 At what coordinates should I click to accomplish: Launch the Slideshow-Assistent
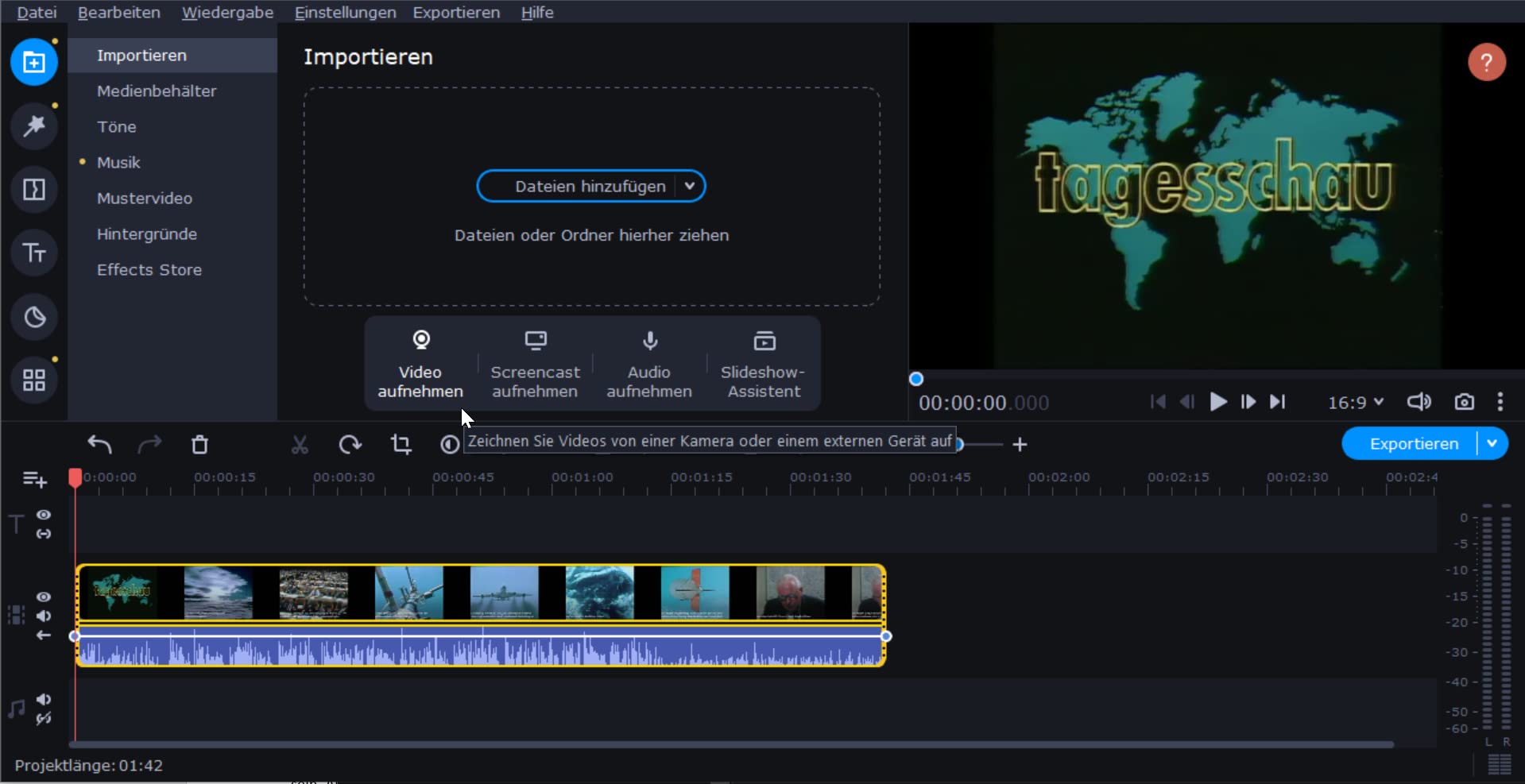coord(764,364)
